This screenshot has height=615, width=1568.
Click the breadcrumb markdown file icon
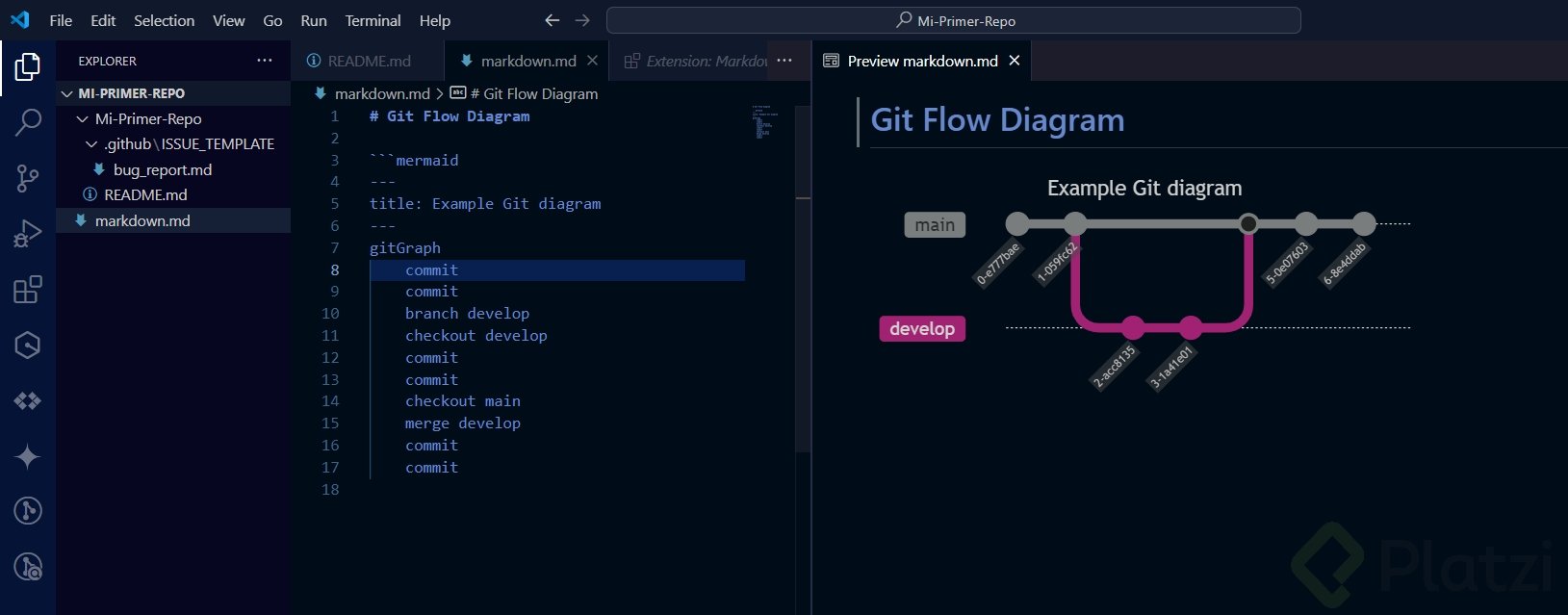(x=321, y=93)
